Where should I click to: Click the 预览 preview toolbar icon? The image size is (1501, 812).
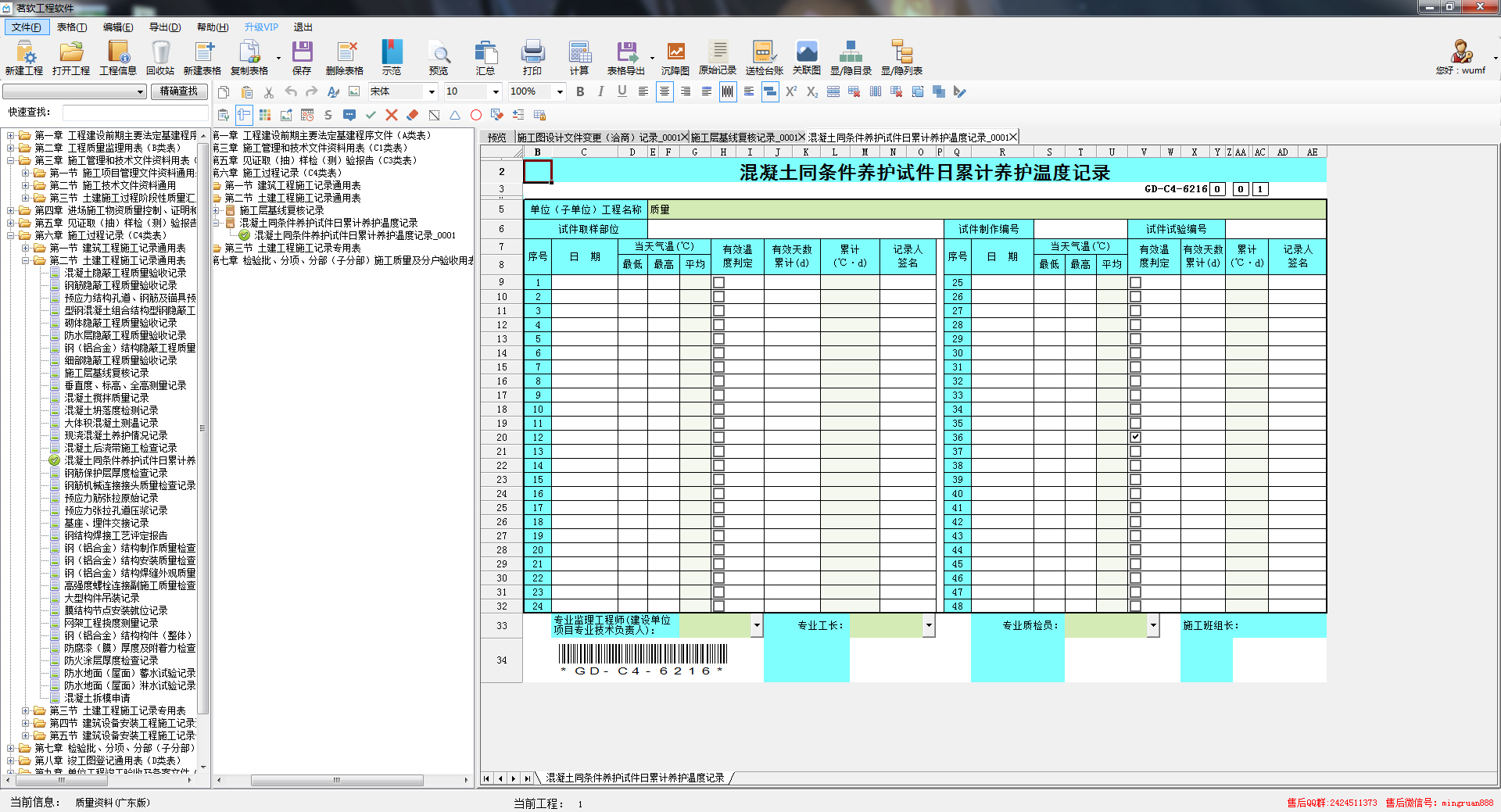(x=439, y=57)
